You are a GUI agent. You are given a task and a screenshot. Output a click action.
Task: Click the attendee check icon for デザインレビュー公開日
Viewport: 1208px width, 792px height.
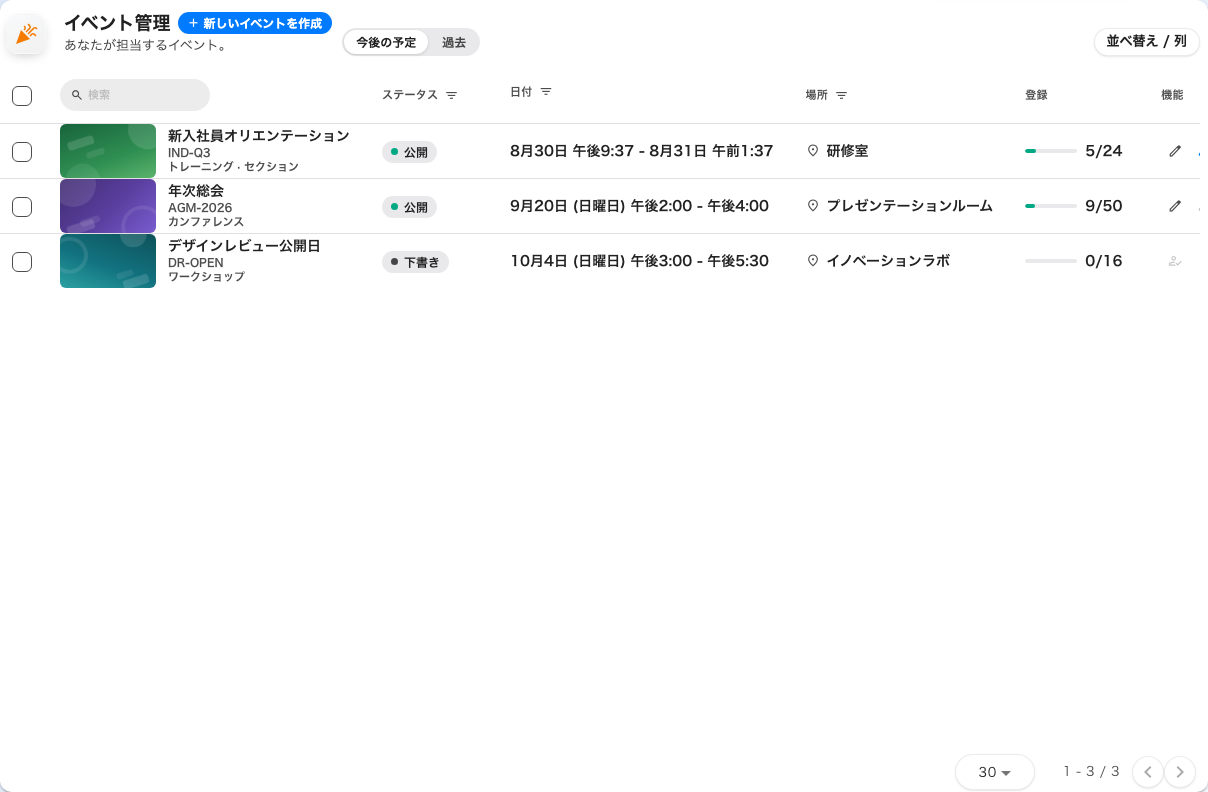[x=1175, y=261]
